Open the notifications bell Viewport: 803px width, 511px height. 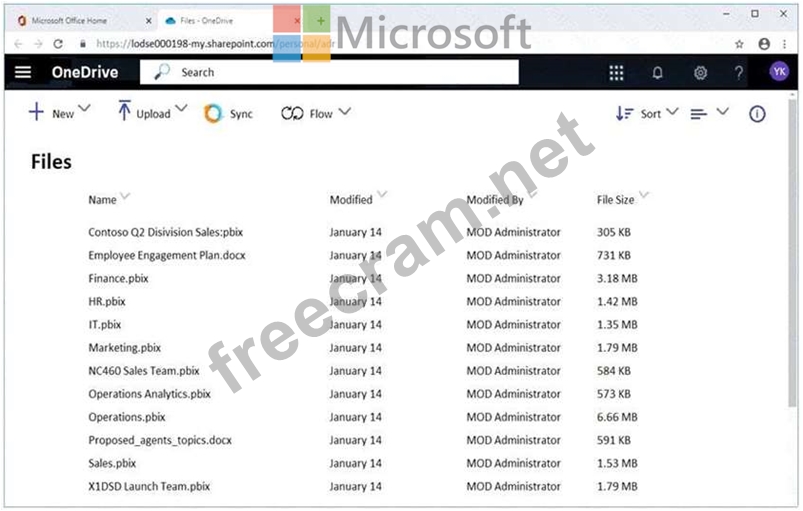658,73
